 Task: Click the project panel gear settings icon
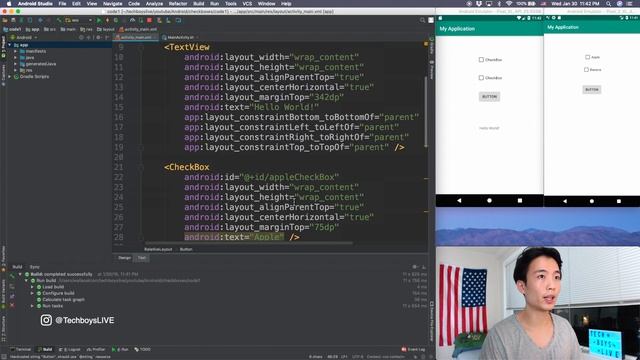pyautogui.click(x=98, y=37)
